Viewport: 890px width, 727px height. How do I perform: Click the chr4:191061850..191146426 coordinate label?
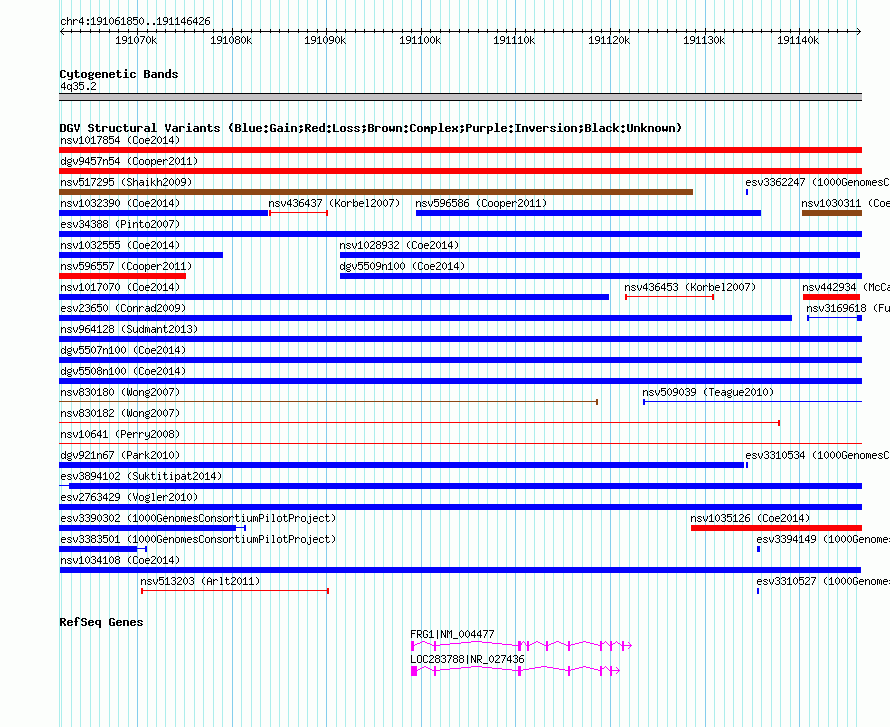pos(135,21)
